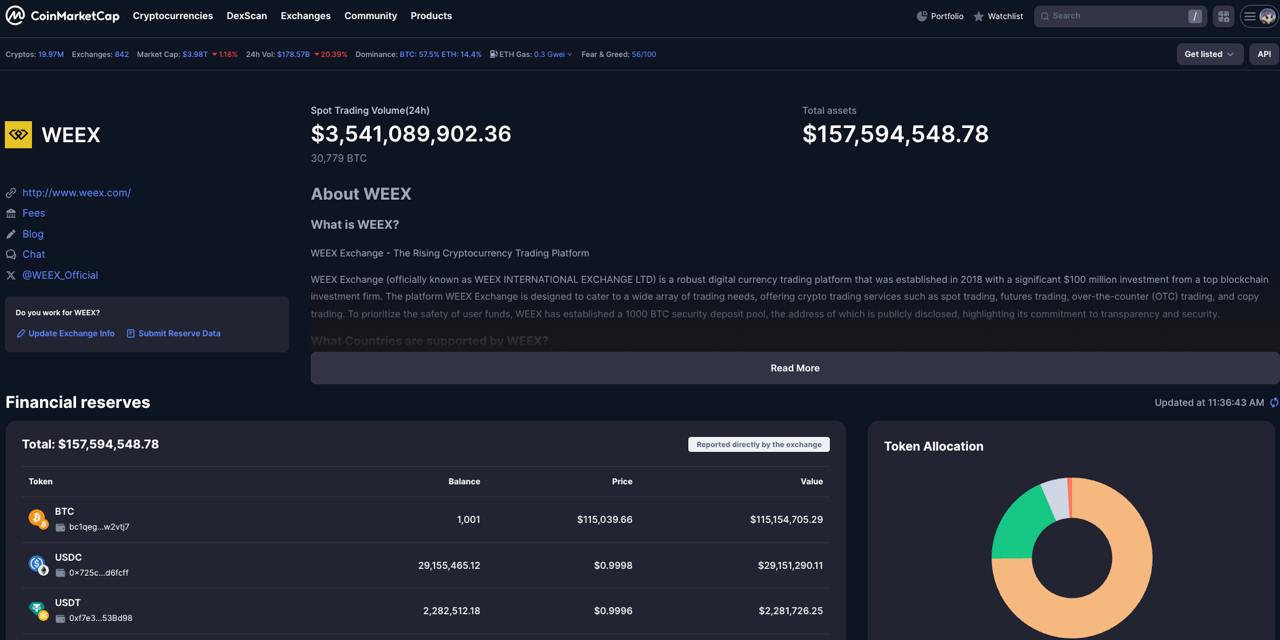Click the USDC token icon
This screenshot has height=640, width=1280.
click(x=37, y=564)
